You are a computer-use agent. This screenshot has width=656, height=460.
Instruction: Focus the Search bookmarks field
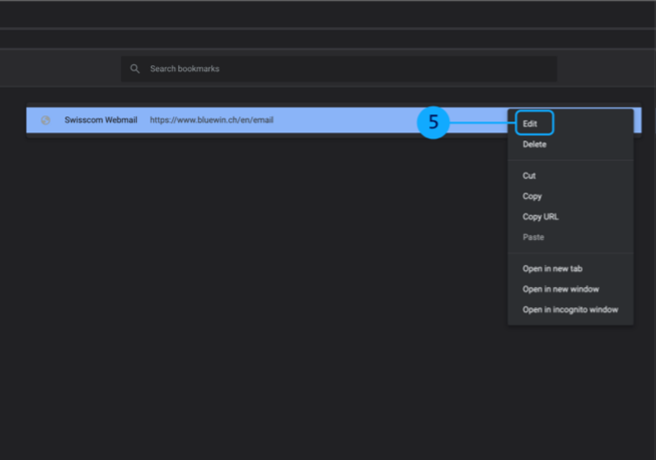click(x=340, y=69)
